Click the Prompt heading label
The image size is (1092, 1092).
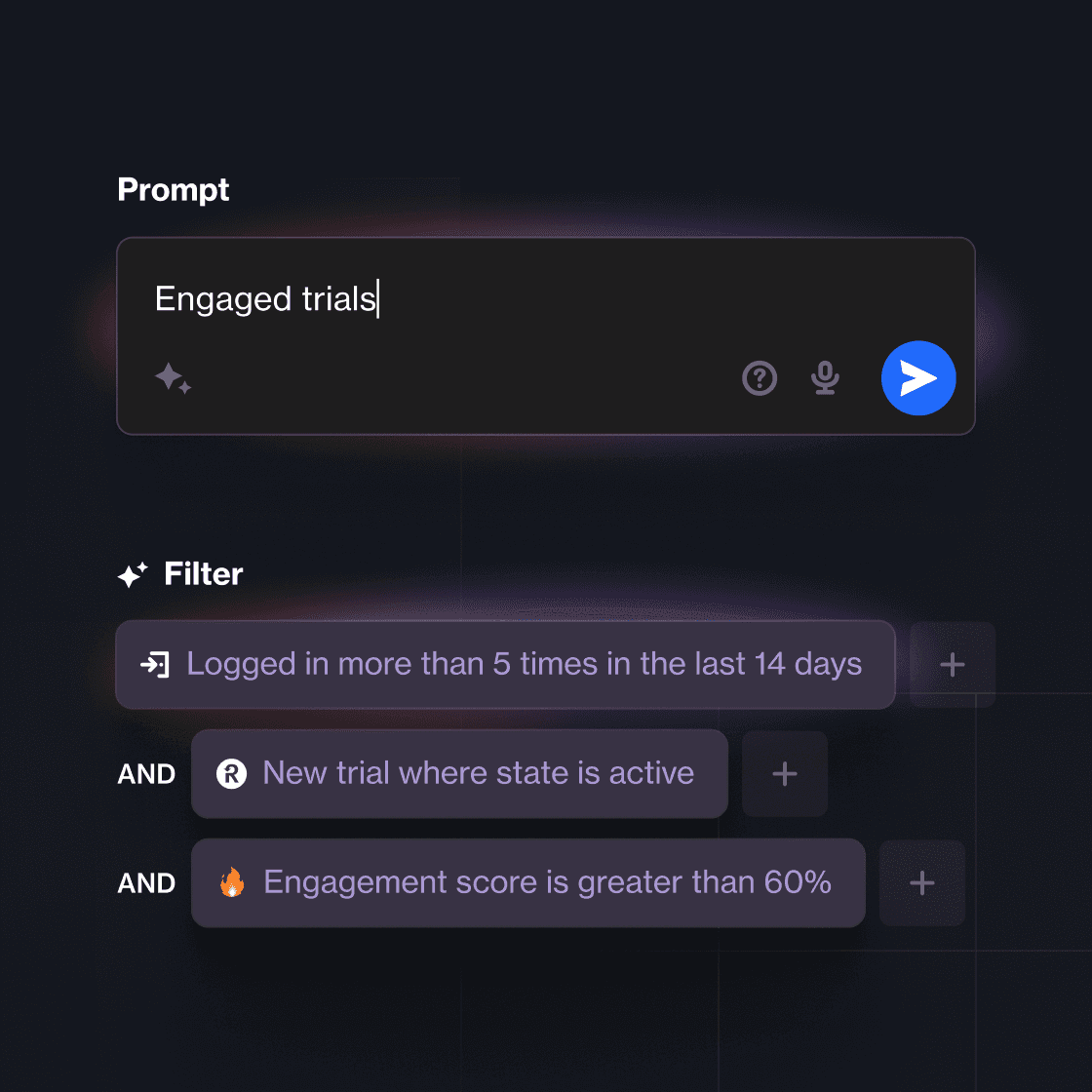tap(174, 189)
